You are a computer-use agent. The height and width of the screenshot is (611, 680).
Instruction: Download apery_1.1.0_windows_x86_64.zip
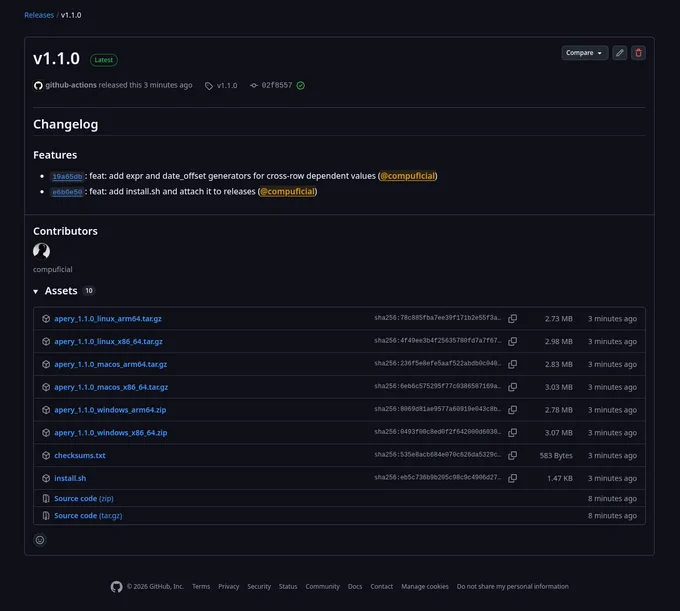click(111, 433)
